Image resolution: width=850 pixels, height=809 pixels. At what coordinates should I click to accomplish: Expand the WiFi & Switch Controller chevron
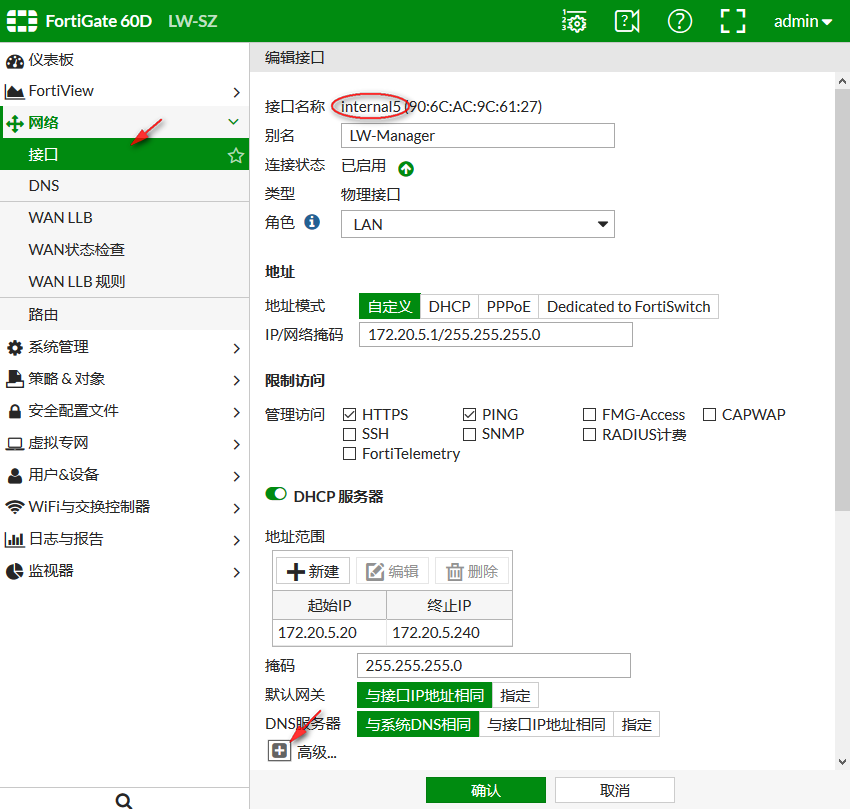pos(236,508)
